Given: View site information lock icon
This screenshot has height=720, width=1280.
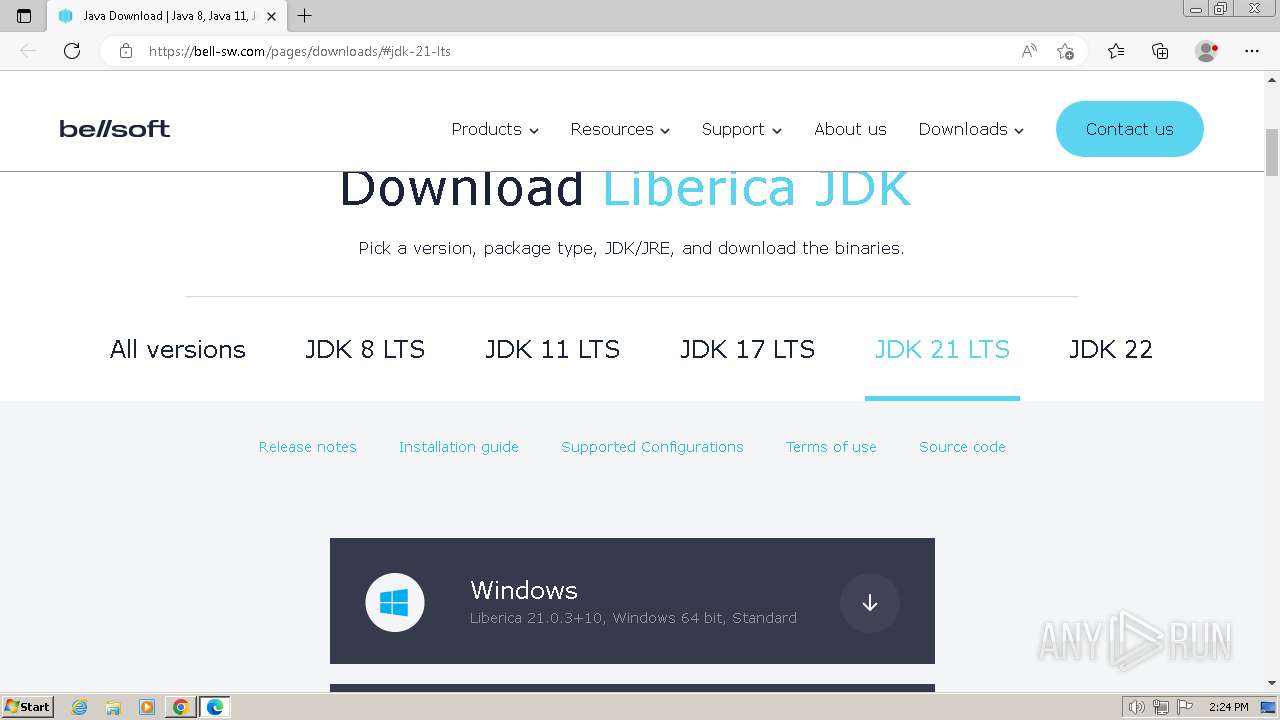Looking at the screenshot, I should 126,51.
